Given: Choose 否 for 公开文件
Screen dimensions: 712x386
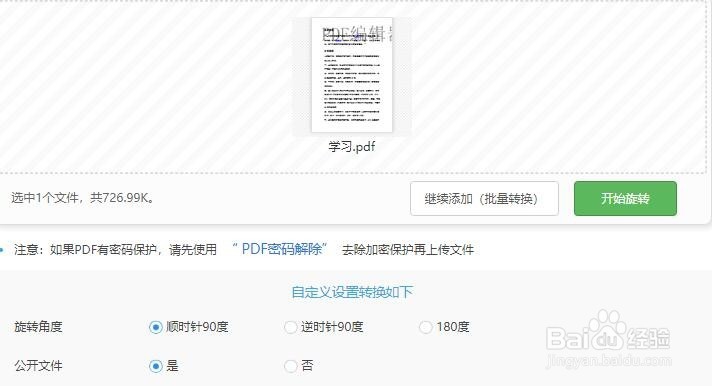Looking at the screenshot, I should click(x=290, y=366).
